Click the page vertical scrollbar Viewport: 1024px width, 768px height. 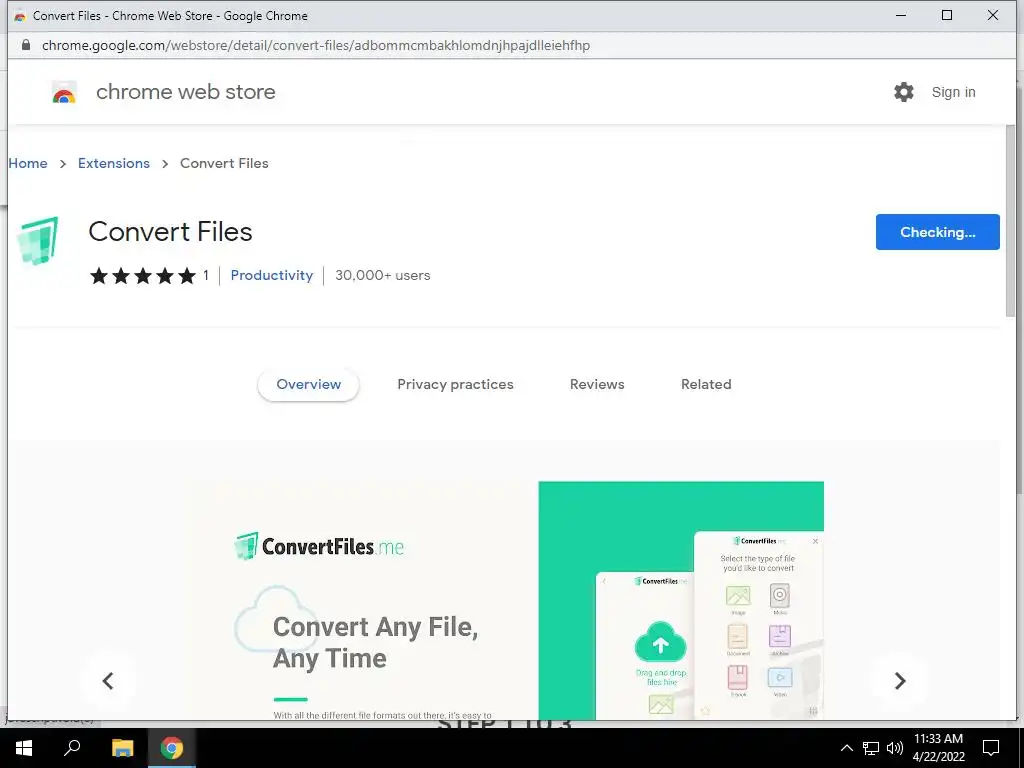(x=1010, y=222)
